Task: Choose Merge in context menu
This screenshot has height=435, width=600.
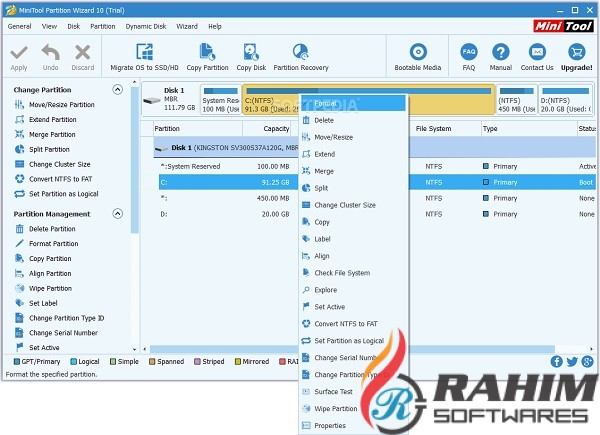Action: pyautogui.click(x=353, y=171)
